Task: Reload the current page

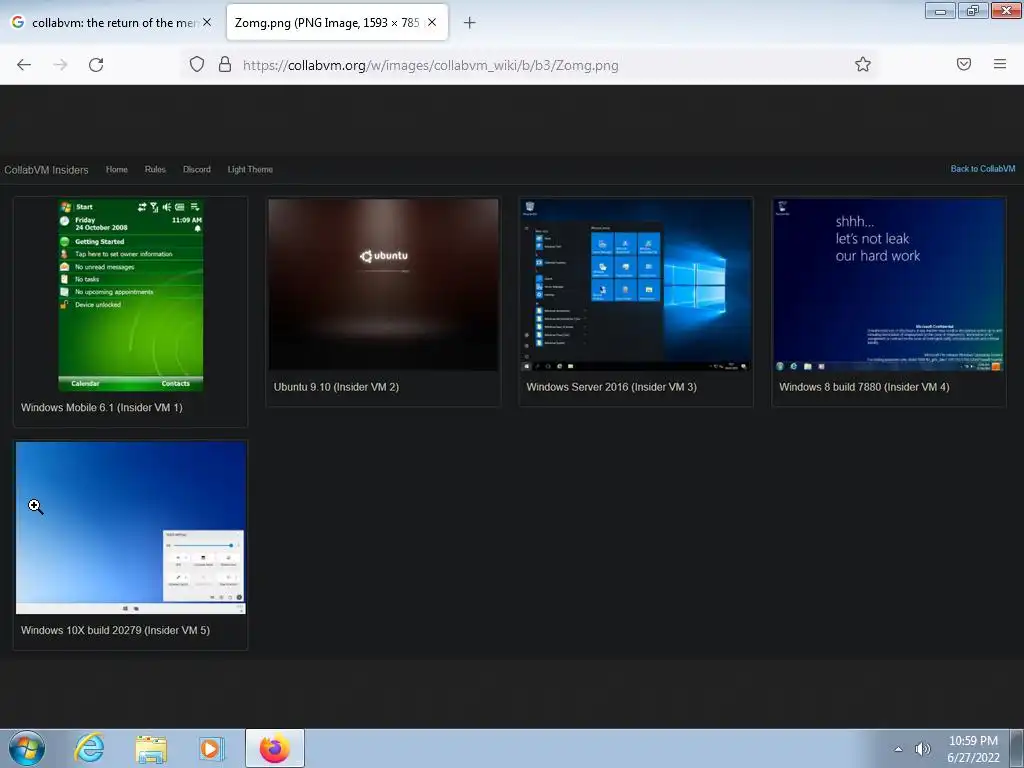Action: [x=96, y=65]
